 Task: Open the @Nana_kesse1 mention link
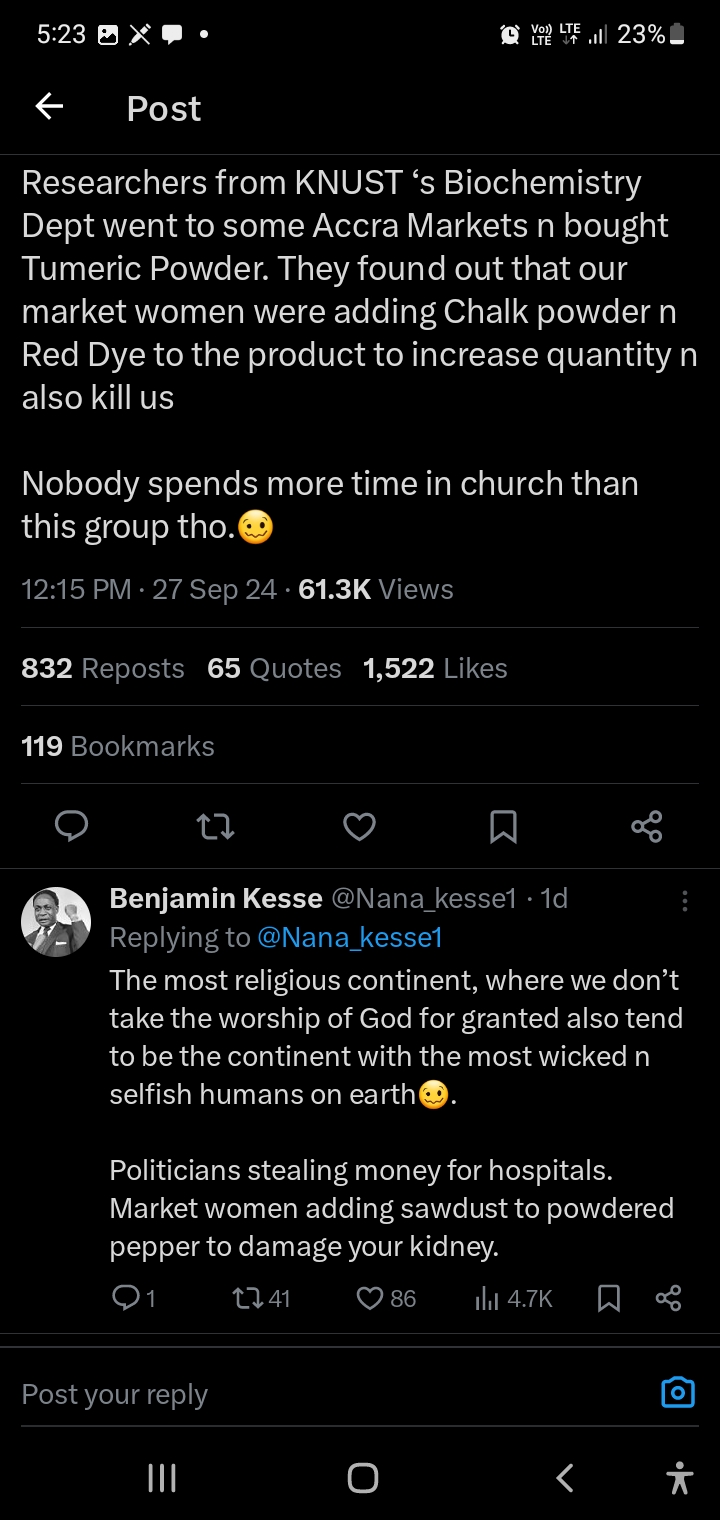tap(349, 937)
